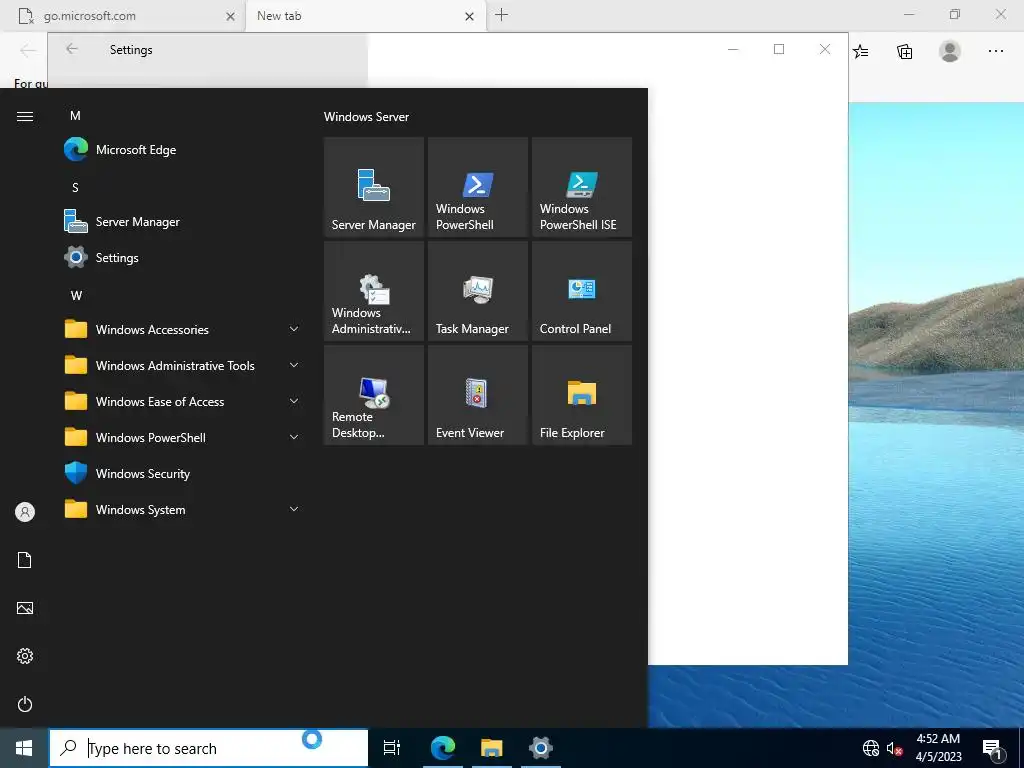The width and height of the screenshot is (1024, 768).
Task: Click the S letter header in app list
Action: tap(75, 187)
